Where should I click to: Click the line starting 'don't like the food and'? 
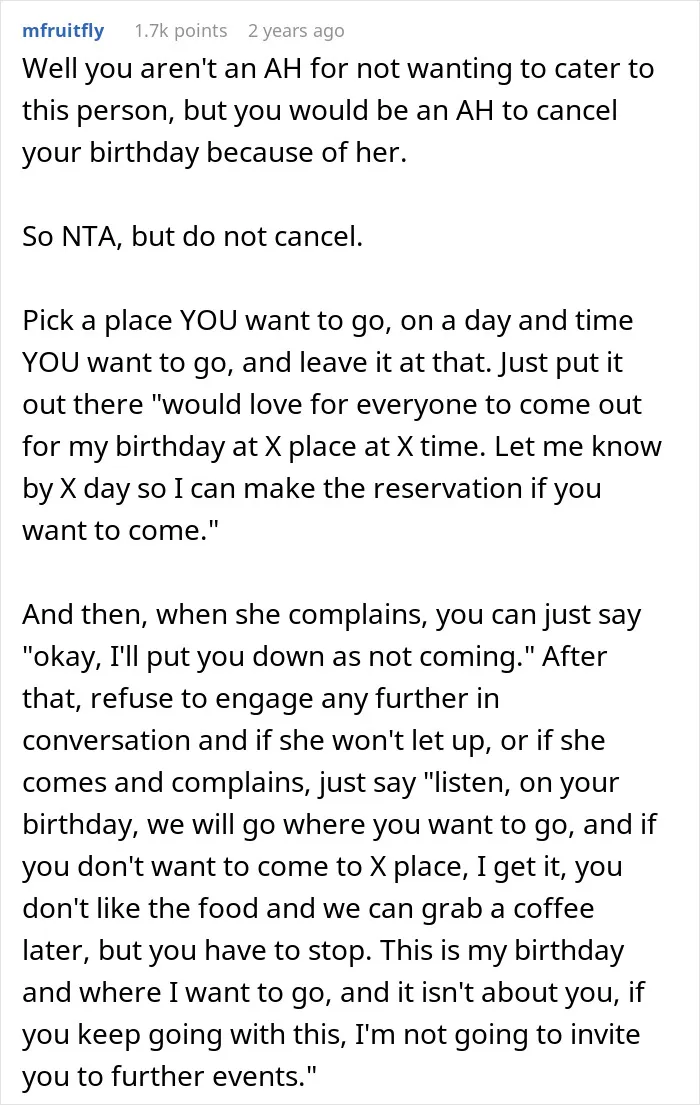pos(308,908)
